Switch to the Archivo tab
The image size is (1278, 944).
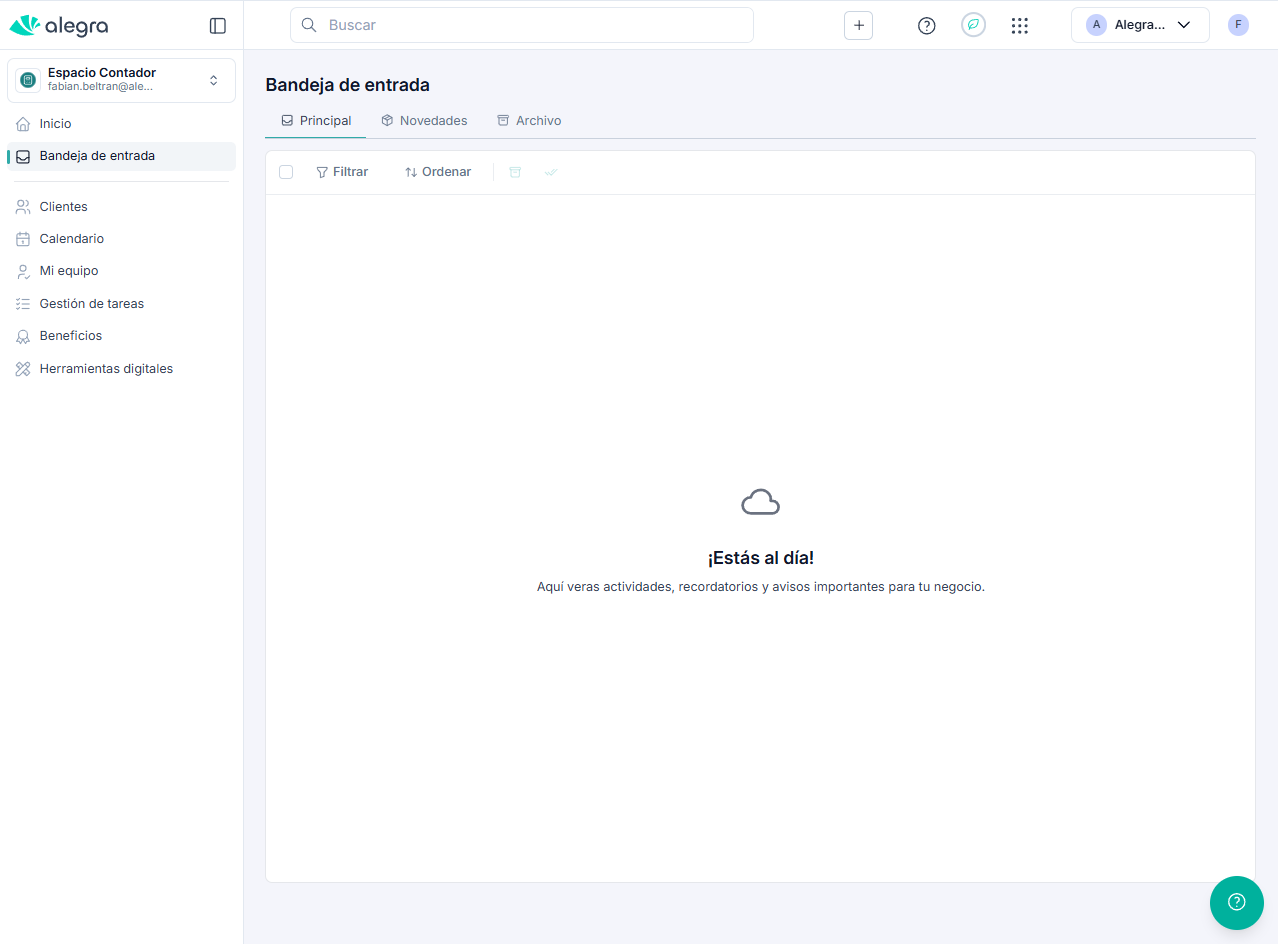[x=529, y=121]
